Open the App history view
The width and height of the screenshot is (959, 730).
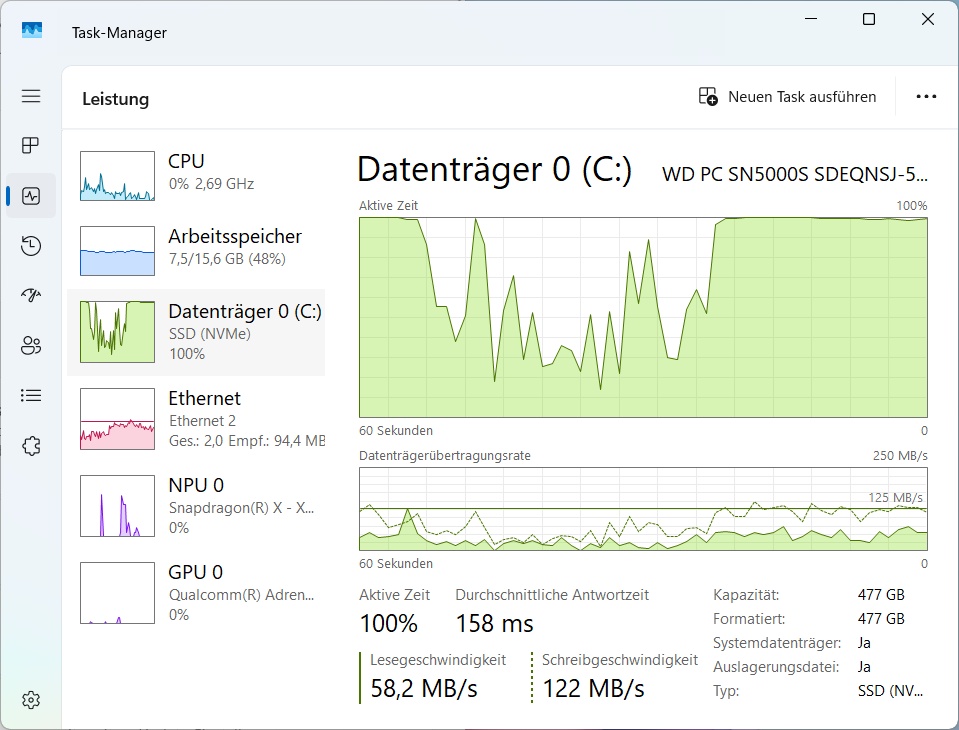[30, 245]
